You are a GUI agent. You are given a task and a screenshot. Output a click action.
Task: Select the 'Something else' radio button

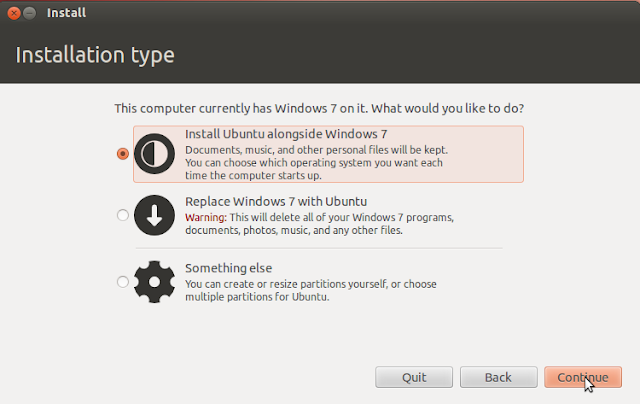tap(122, 282)
